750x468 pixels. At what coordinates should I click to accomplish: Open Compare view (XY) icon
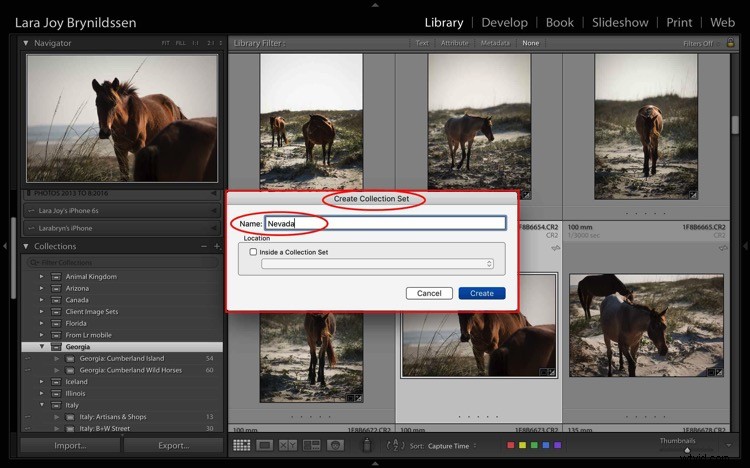coord(288,446)
